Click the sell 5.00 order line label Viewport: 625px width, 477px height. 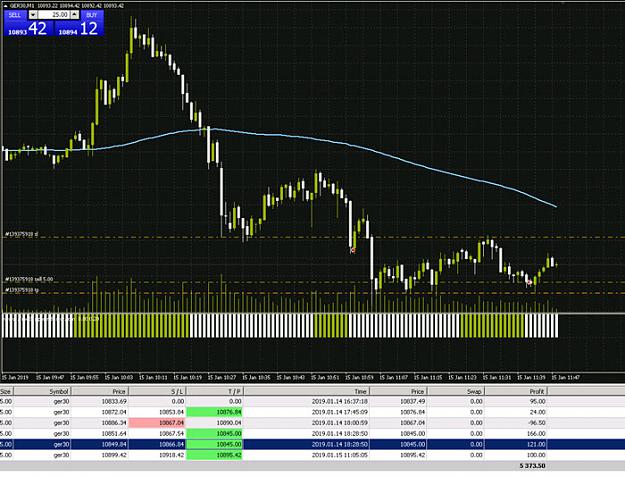click(29, 279)
